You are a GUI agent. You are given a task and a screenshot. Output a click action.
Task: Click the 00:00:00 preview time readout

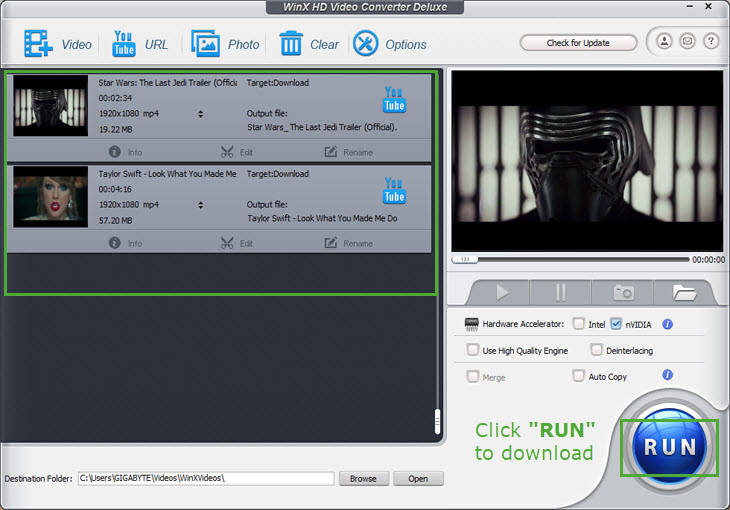point(708,260)
